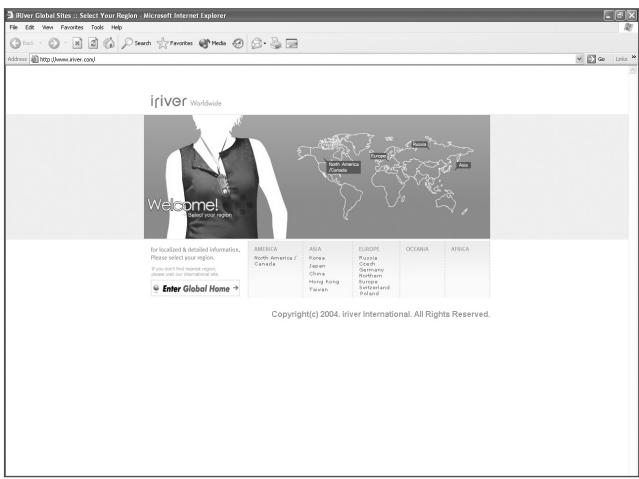Click the Back navigation arrow icon
The height and width of the screenshot is (479, 639).
tap(15, 43)
